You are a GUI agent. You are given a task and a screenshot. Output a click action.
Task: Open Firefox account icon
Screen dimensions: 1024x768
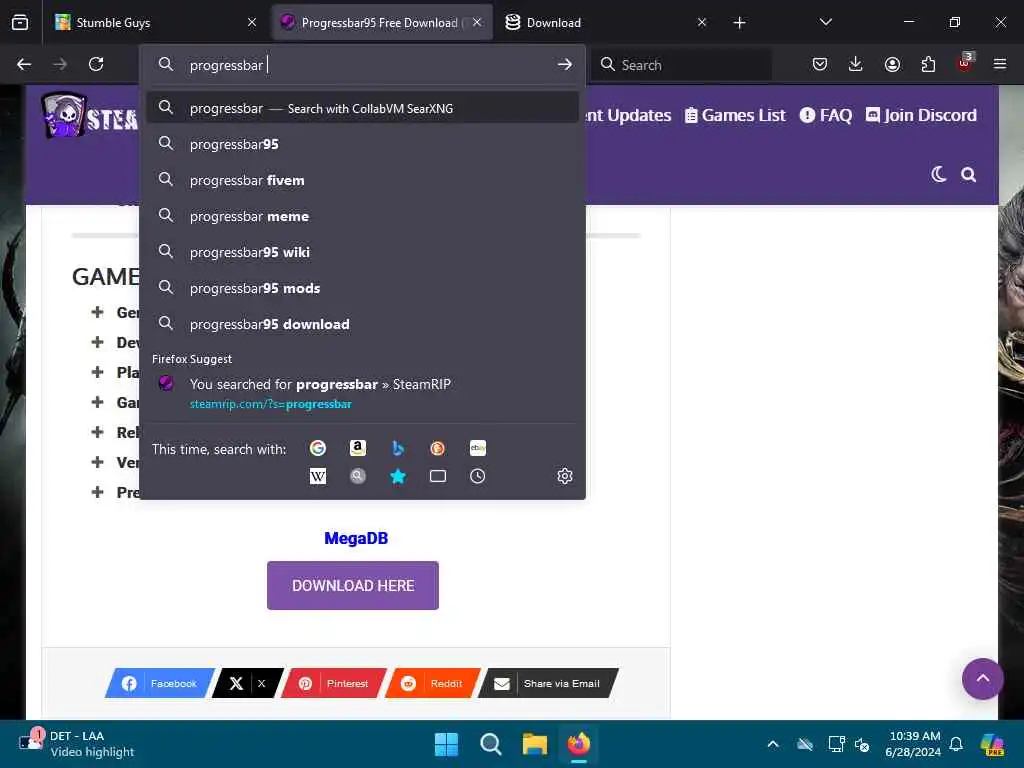(892, 64)
